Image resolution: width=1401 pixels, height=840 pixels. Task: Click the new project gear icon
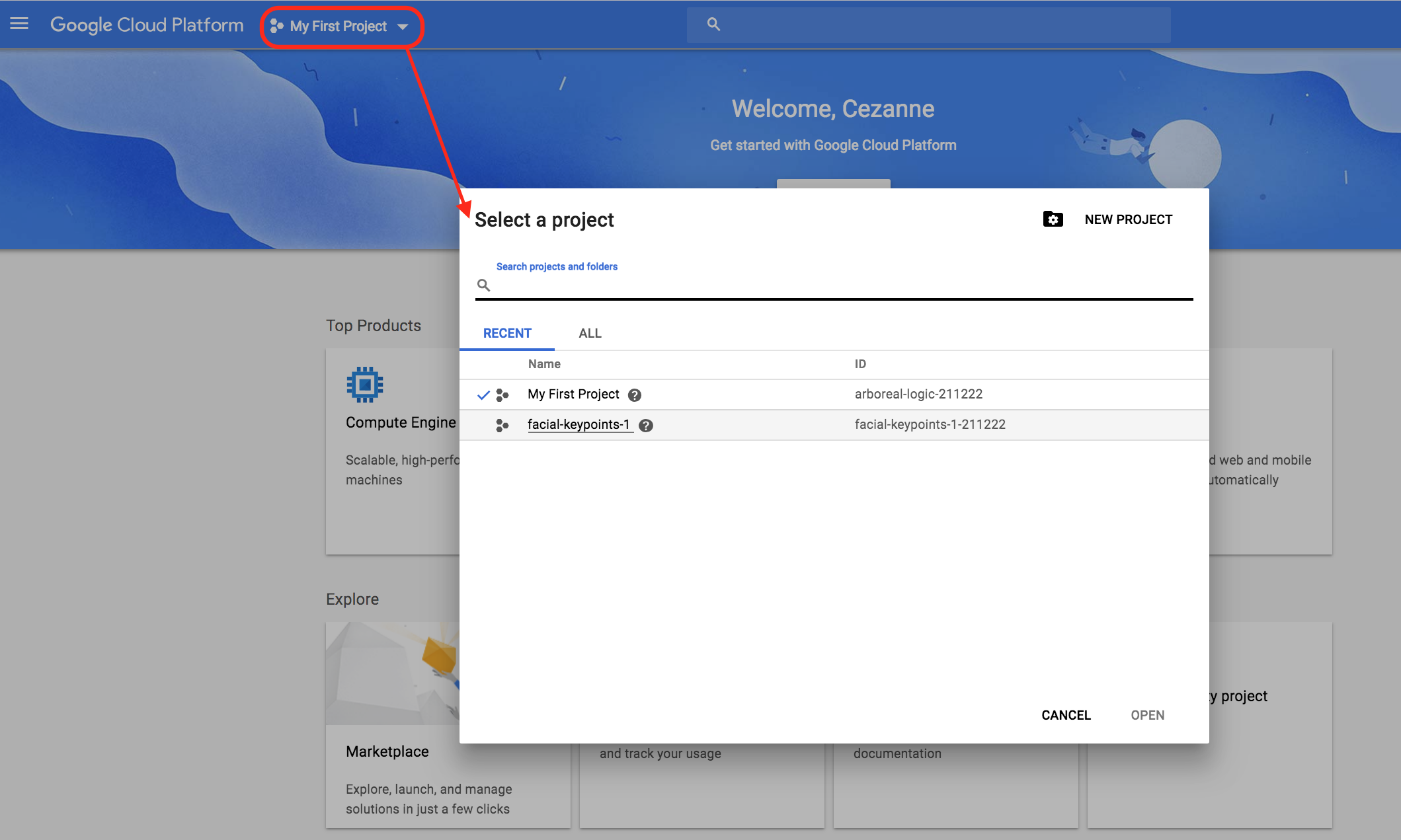(1053, 219)
